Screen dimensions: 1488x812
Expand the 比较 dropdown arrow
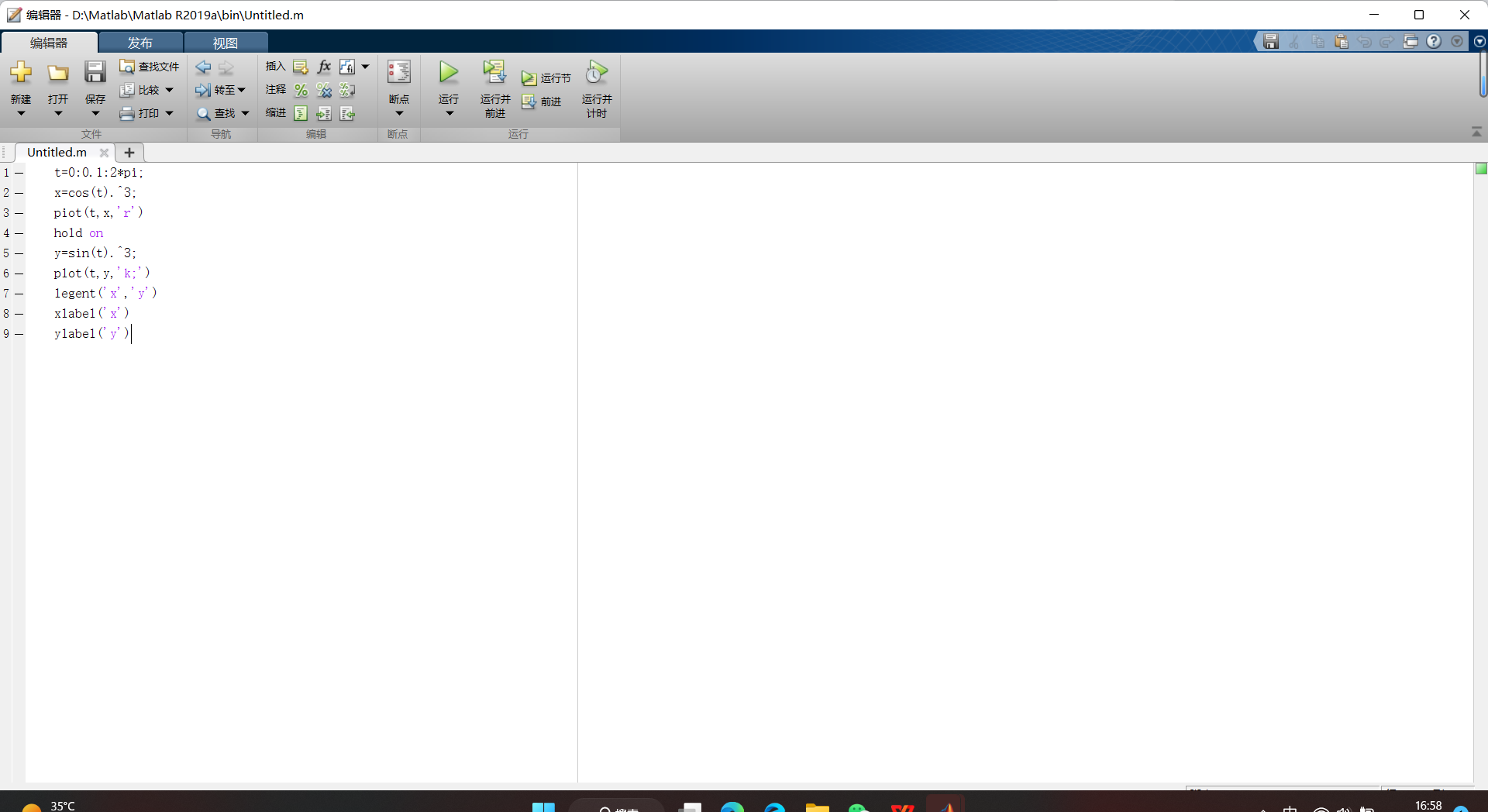click(x=169, y=90)
